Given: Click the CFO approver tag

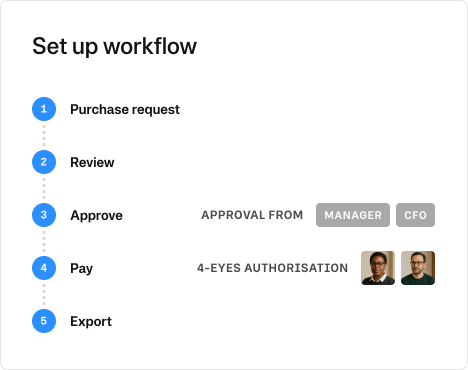Looking at the screenshot, I should pyautogui.click(x=415, y=215).
